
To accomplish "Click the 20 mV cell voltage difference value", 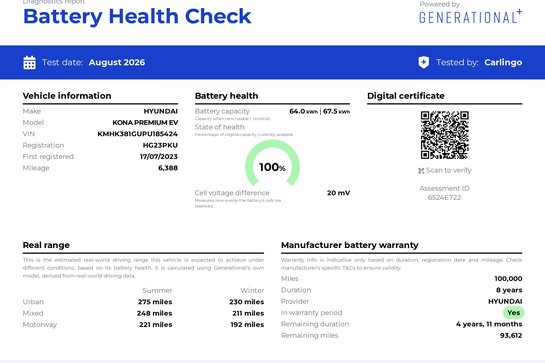I will click(338, 193).
